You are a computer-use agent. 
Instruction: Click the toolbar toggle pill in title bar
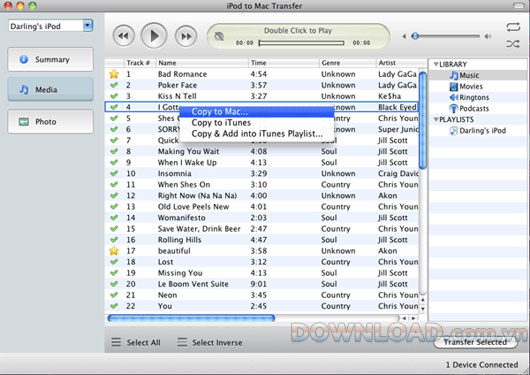click(519, 5)
